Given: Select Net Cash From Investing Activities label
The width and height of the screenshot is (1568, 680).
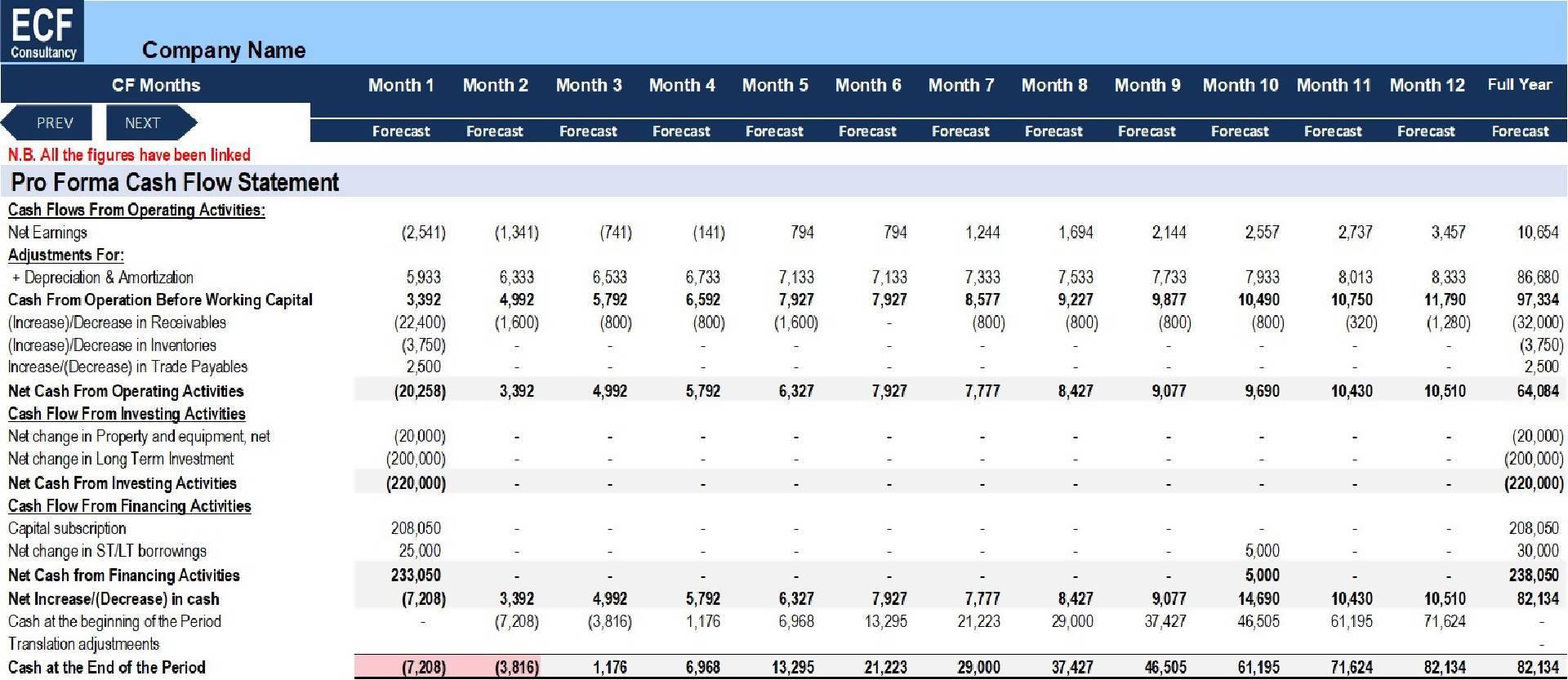Looking at the screenshot, I should coord(122,483).
